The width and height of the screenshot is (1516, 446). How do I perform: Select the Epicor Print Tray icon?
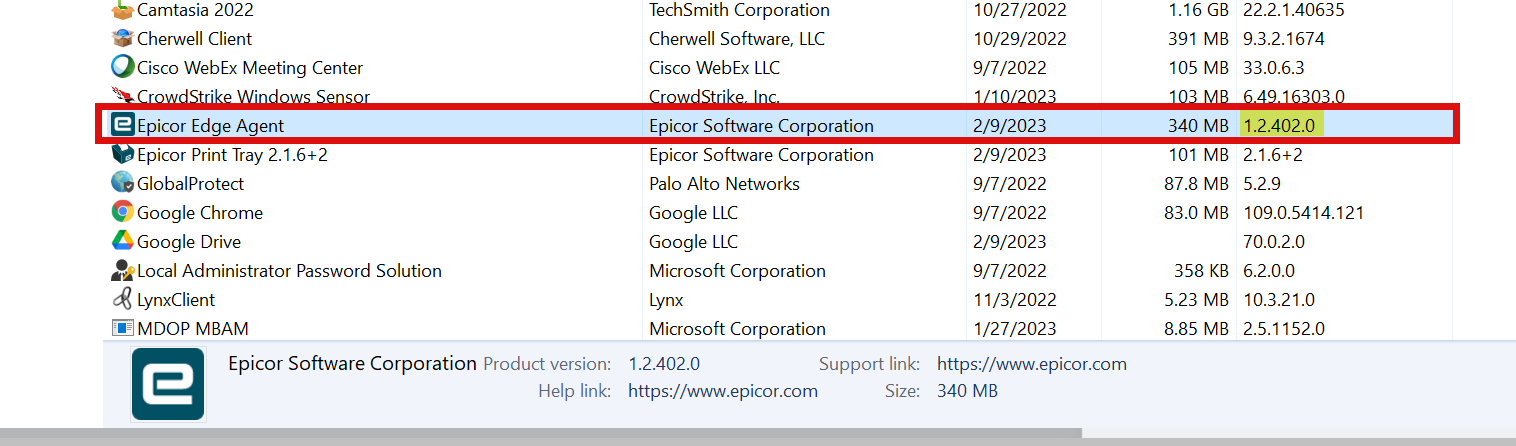(x=122, y=155)
